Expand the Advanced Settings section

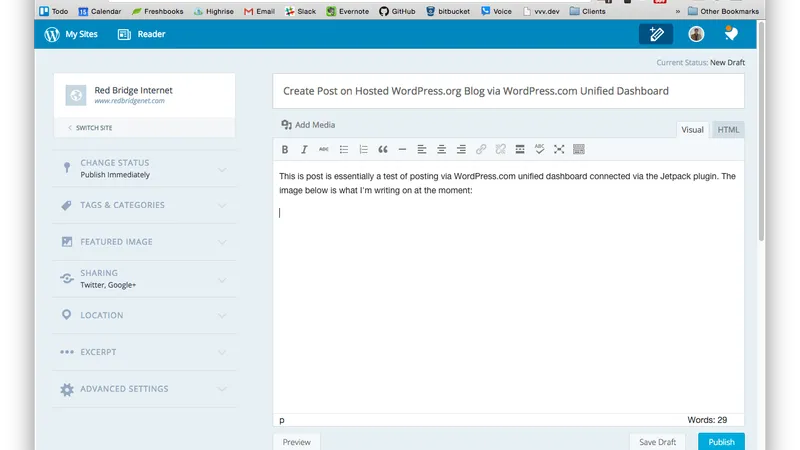[144, 389]
